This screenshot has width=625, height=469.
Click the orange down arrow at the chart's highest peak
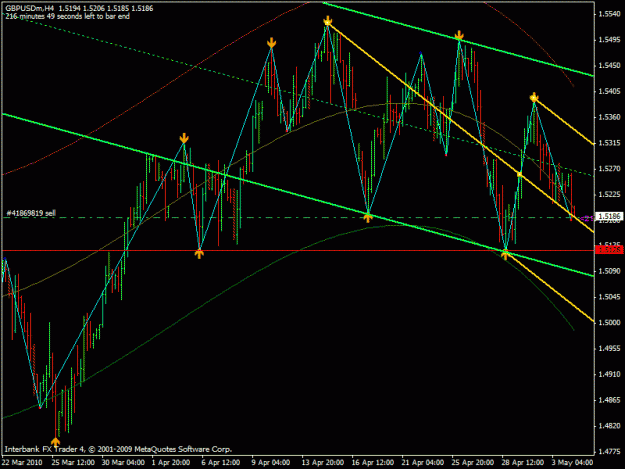pos(328,20)
